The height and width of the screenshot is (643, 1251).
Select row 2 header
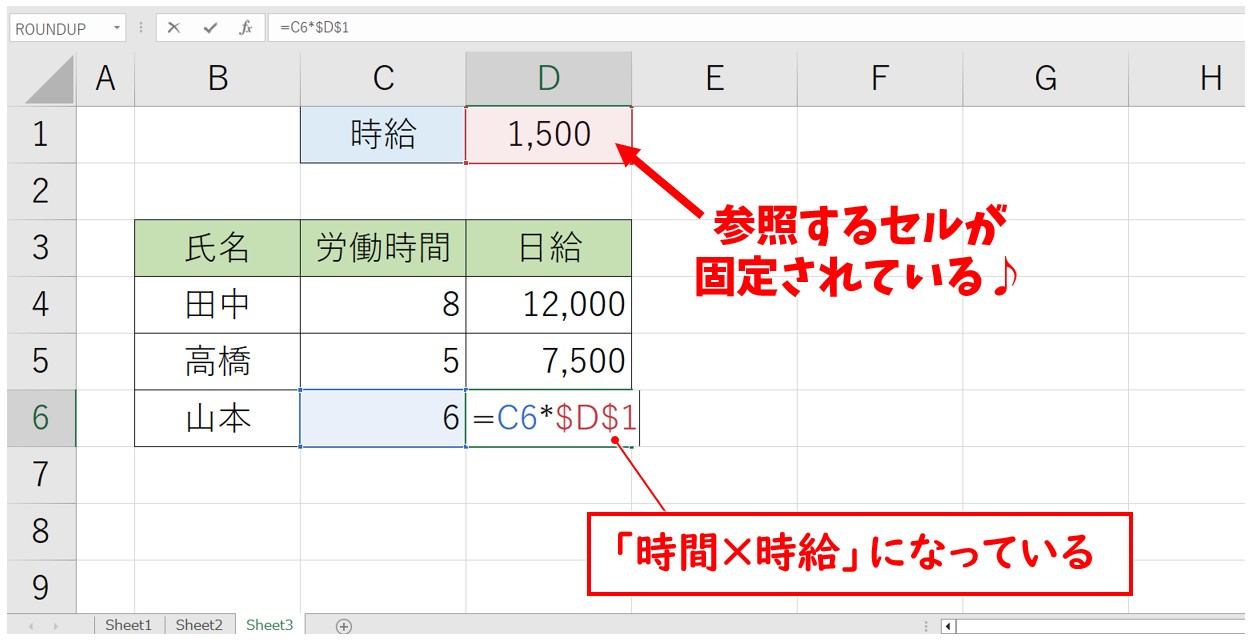pos(41,191)
